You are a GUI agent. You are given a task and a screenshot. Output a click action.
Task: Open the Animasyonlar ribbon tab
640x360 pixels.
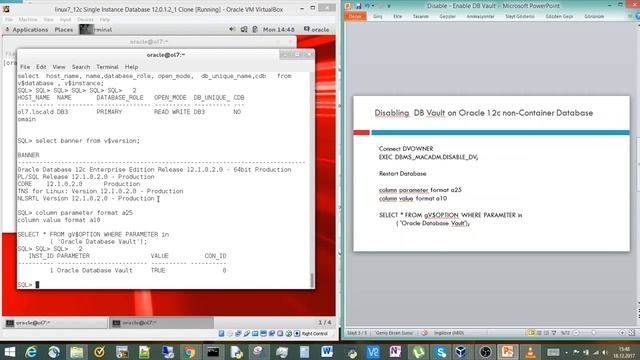(x=480, y=16)
